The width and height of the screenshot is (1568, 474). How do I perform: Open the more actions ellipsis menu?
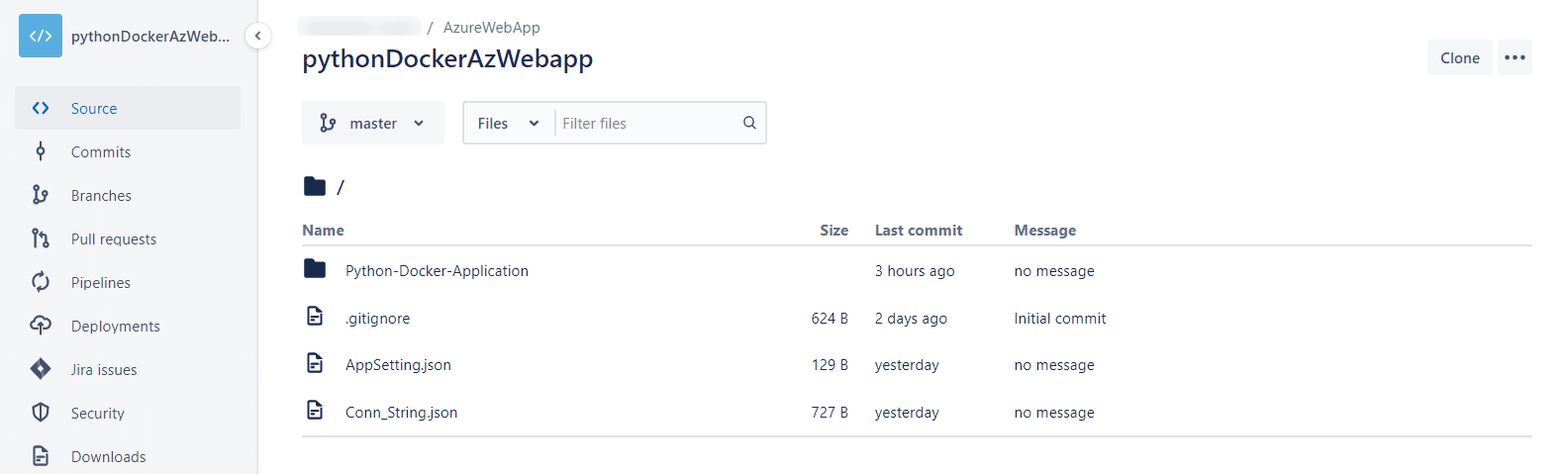(1515, 57)
